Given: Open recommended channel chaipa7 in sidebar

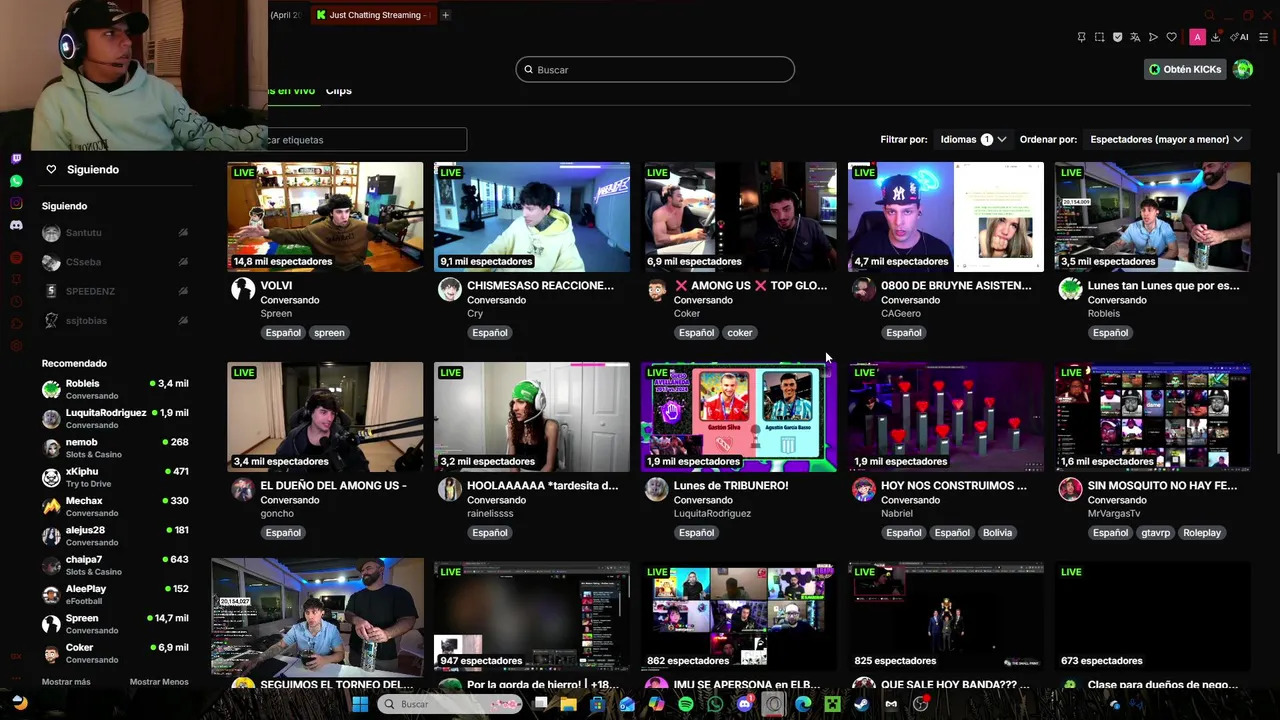Looking at the screenshot, I should pyautogui.click(x=115, y=565).
